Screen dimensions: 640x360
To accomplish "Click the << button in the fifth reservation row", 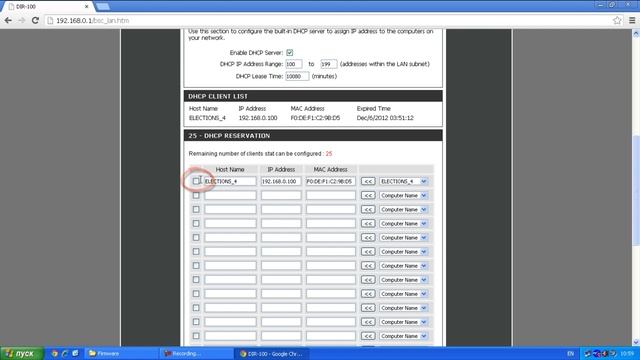I will 368,238.
